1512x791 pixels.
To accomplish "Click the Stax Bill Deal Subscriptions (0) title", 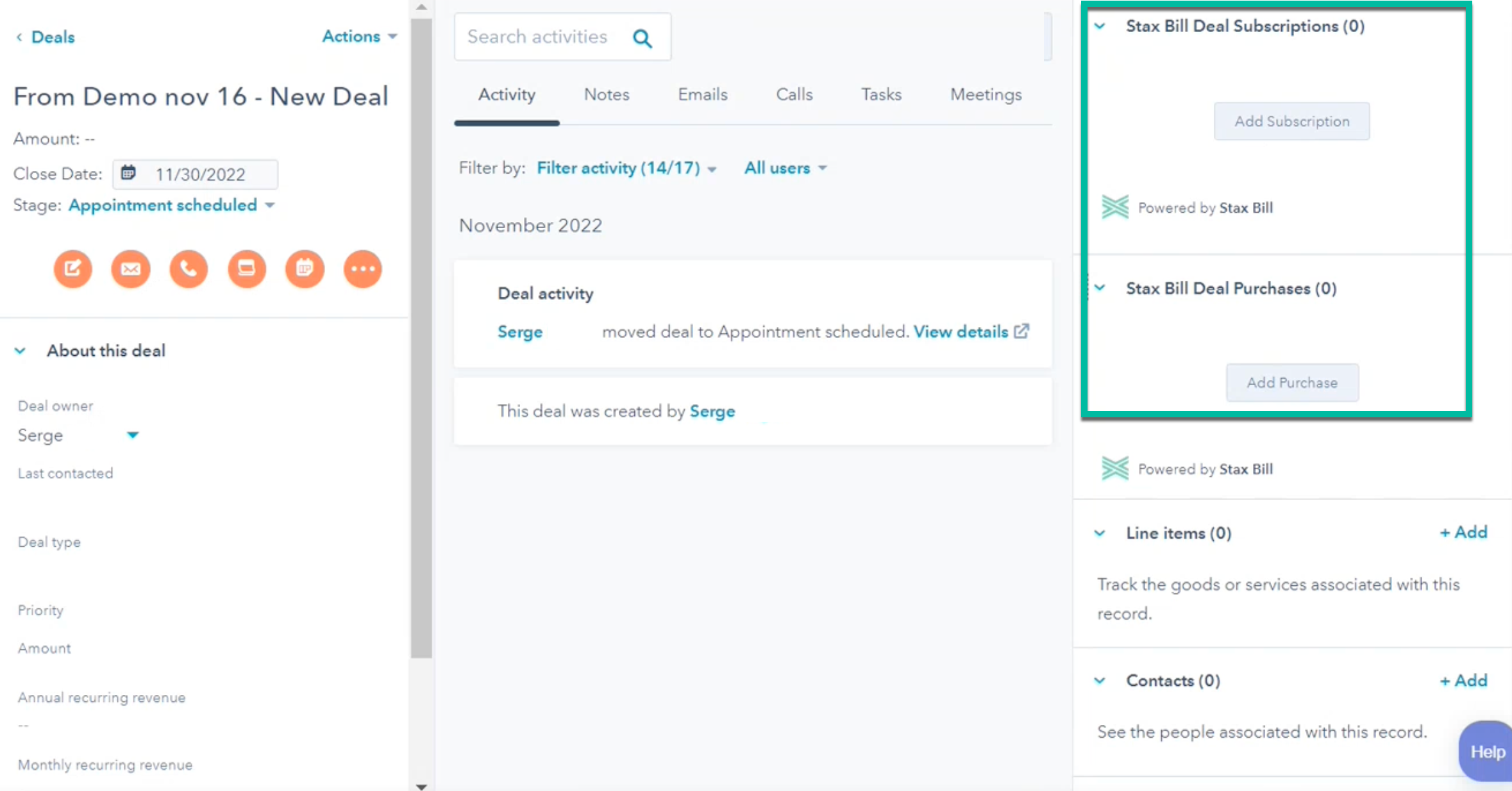I will tap(1245, 26).
